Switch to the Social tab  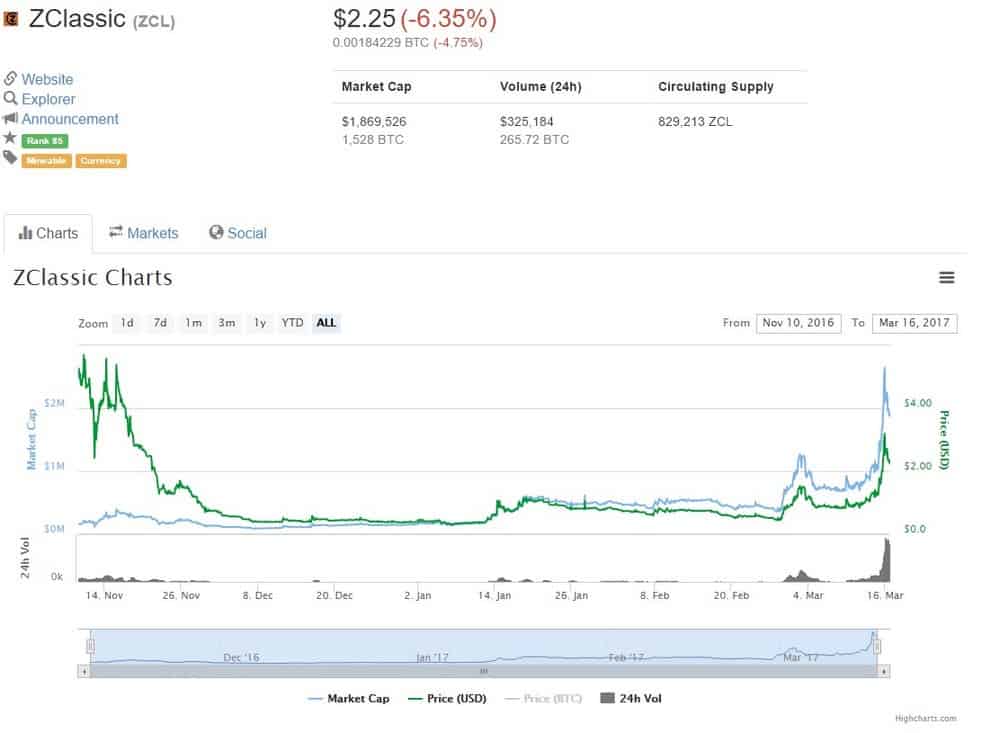click(x=238, y=233)
